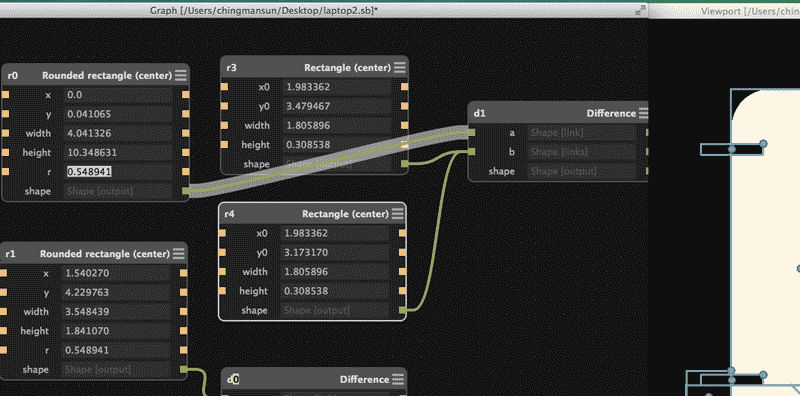Click r0 width output port
The width and height of the screenshot is (800, 396).
[186, 133]
